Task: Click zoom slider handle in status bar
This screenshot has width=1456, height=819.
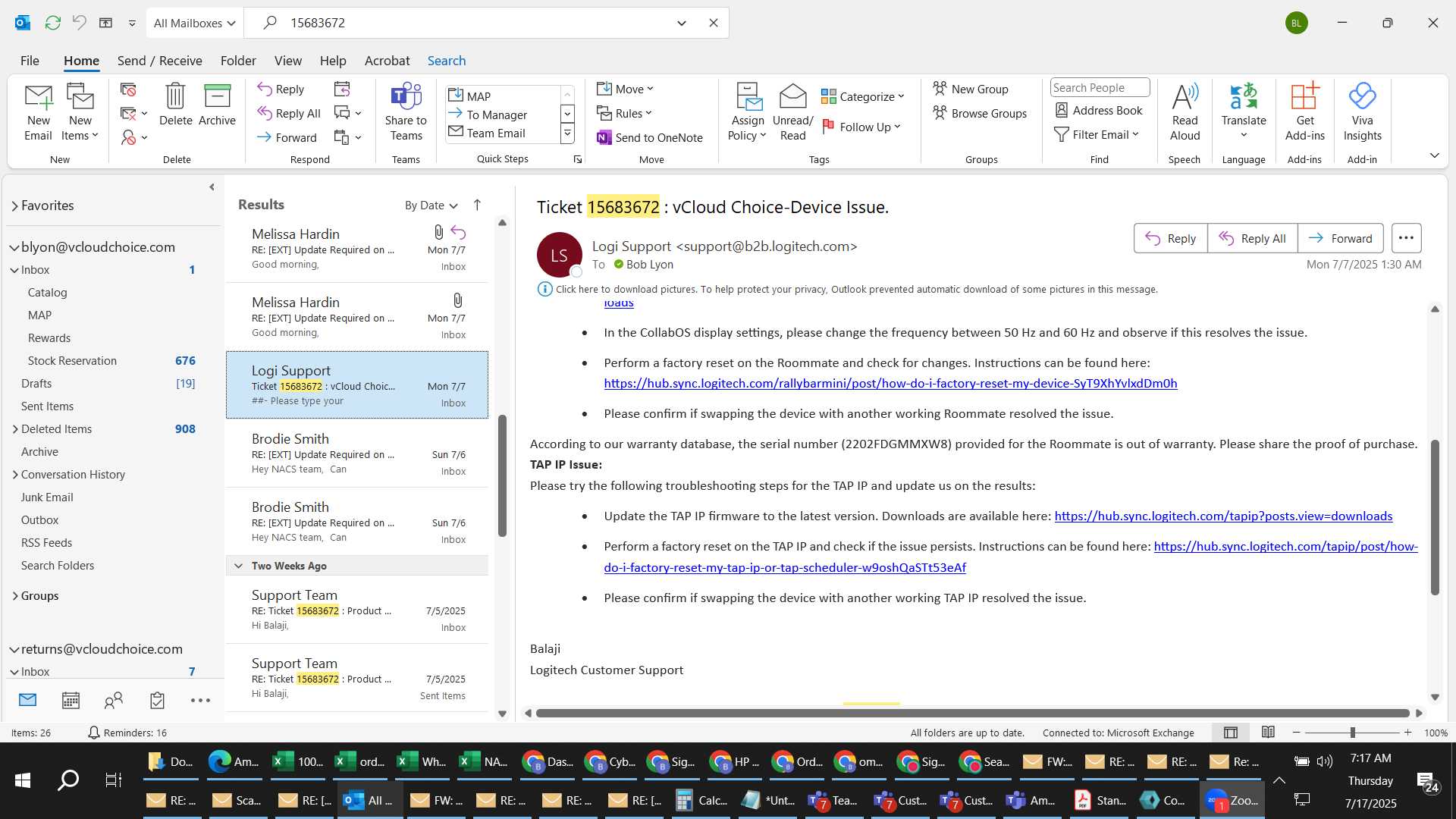Action: [x=1352, y=733]
